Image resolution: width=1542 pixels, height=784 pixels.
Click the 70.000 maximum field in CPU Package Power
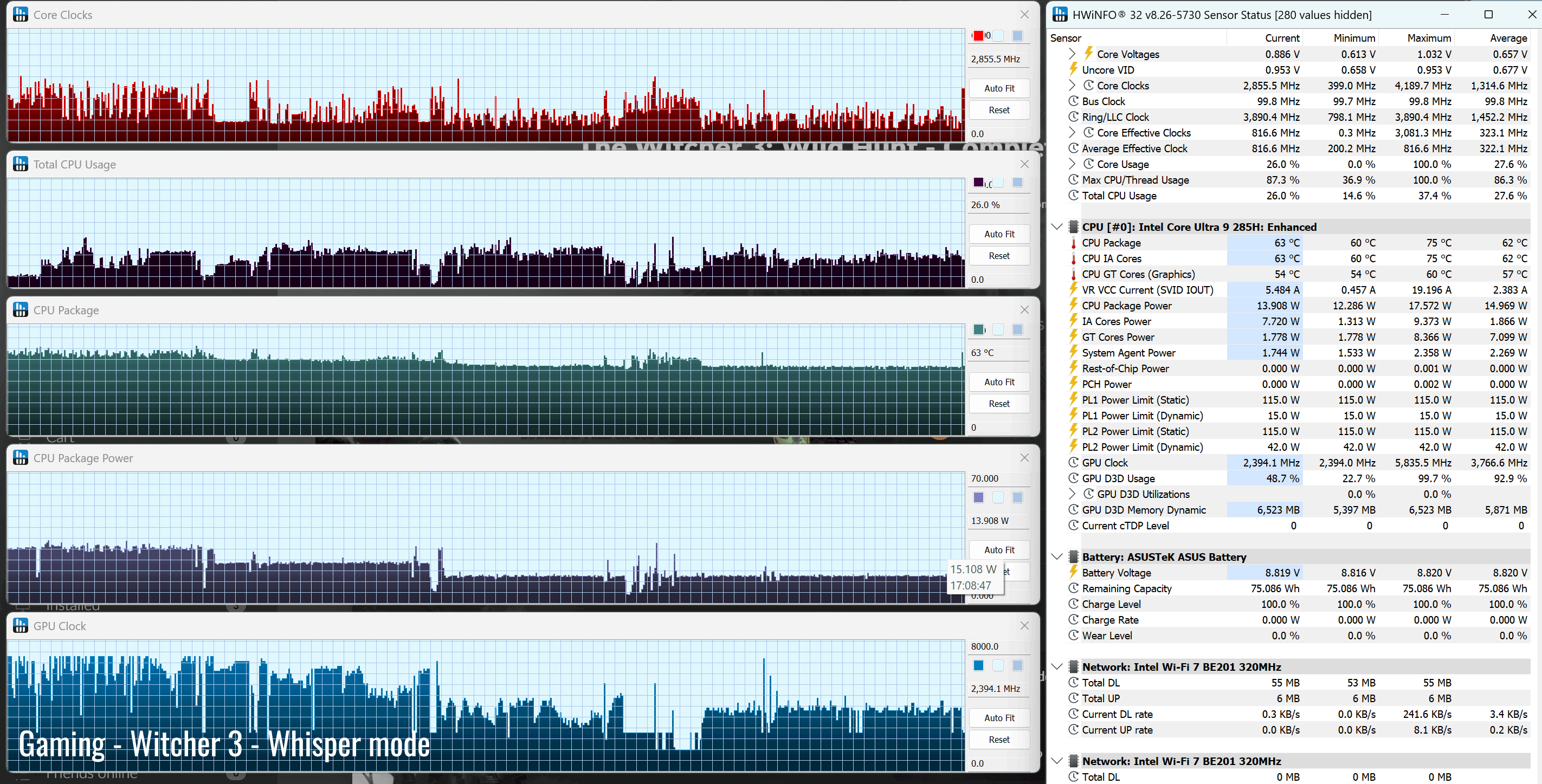[999, 478]
